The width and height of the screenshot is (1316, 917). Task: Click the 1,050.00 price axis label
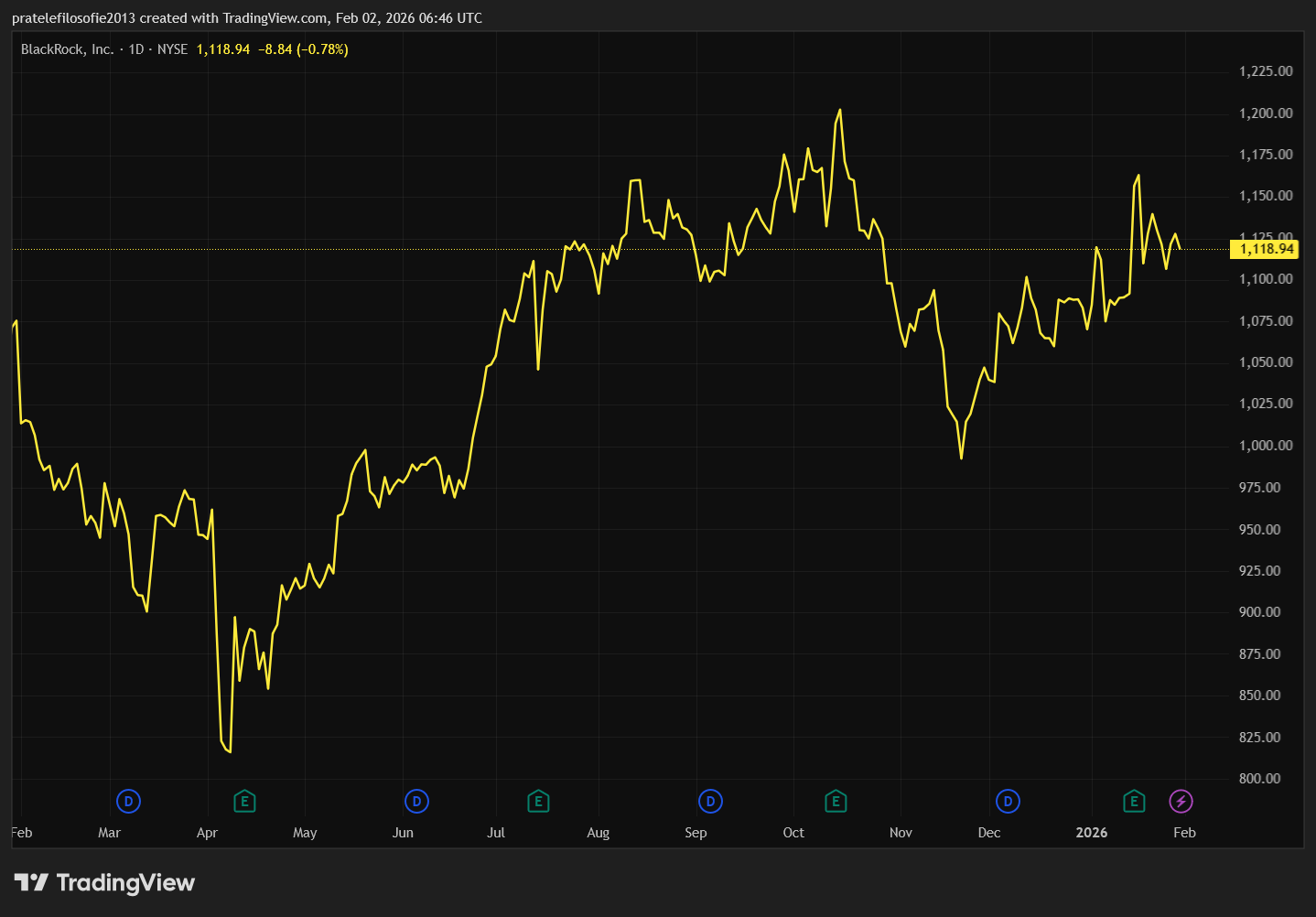click(1266, 362)
